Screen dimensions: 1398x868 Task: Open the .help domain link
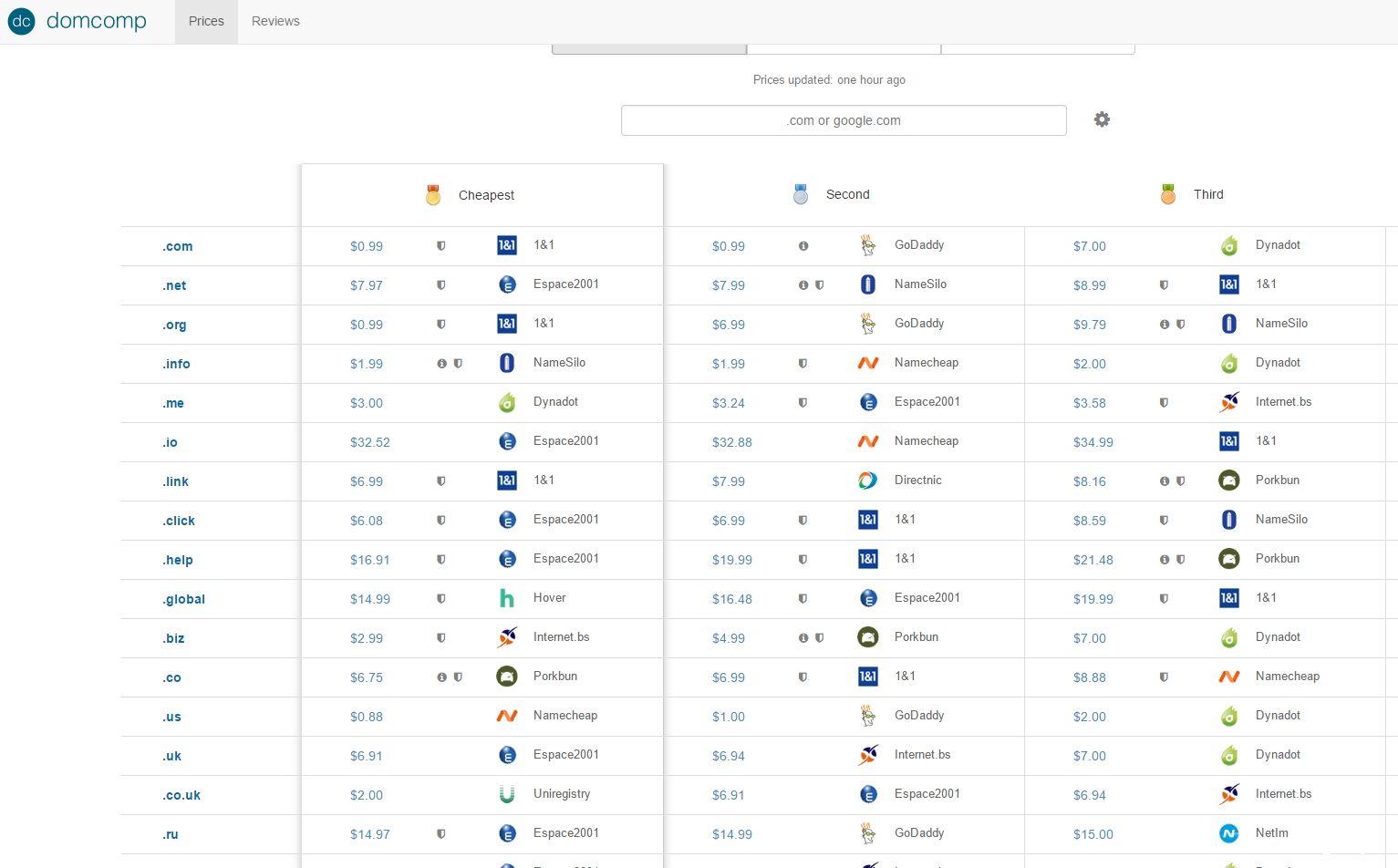(178, 560)
